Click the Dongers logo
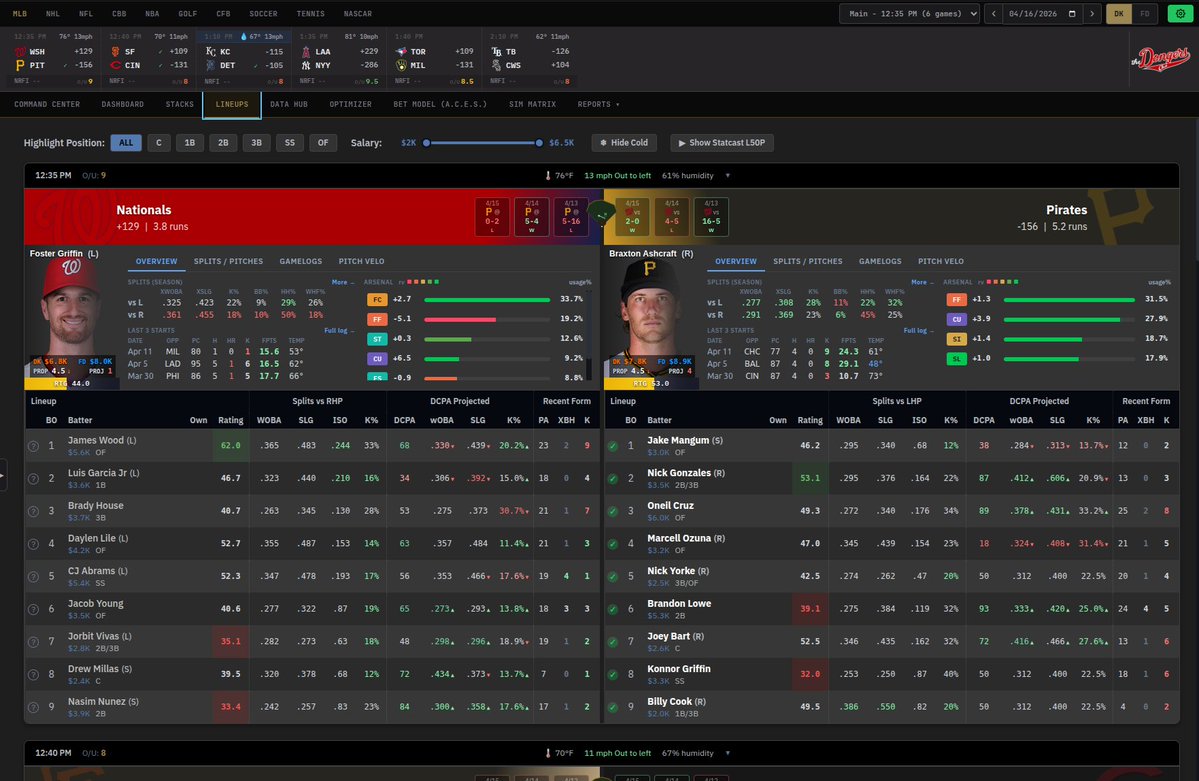Image resolution: width=1199 pixels, height=781 pixels. pos(1160,59)
